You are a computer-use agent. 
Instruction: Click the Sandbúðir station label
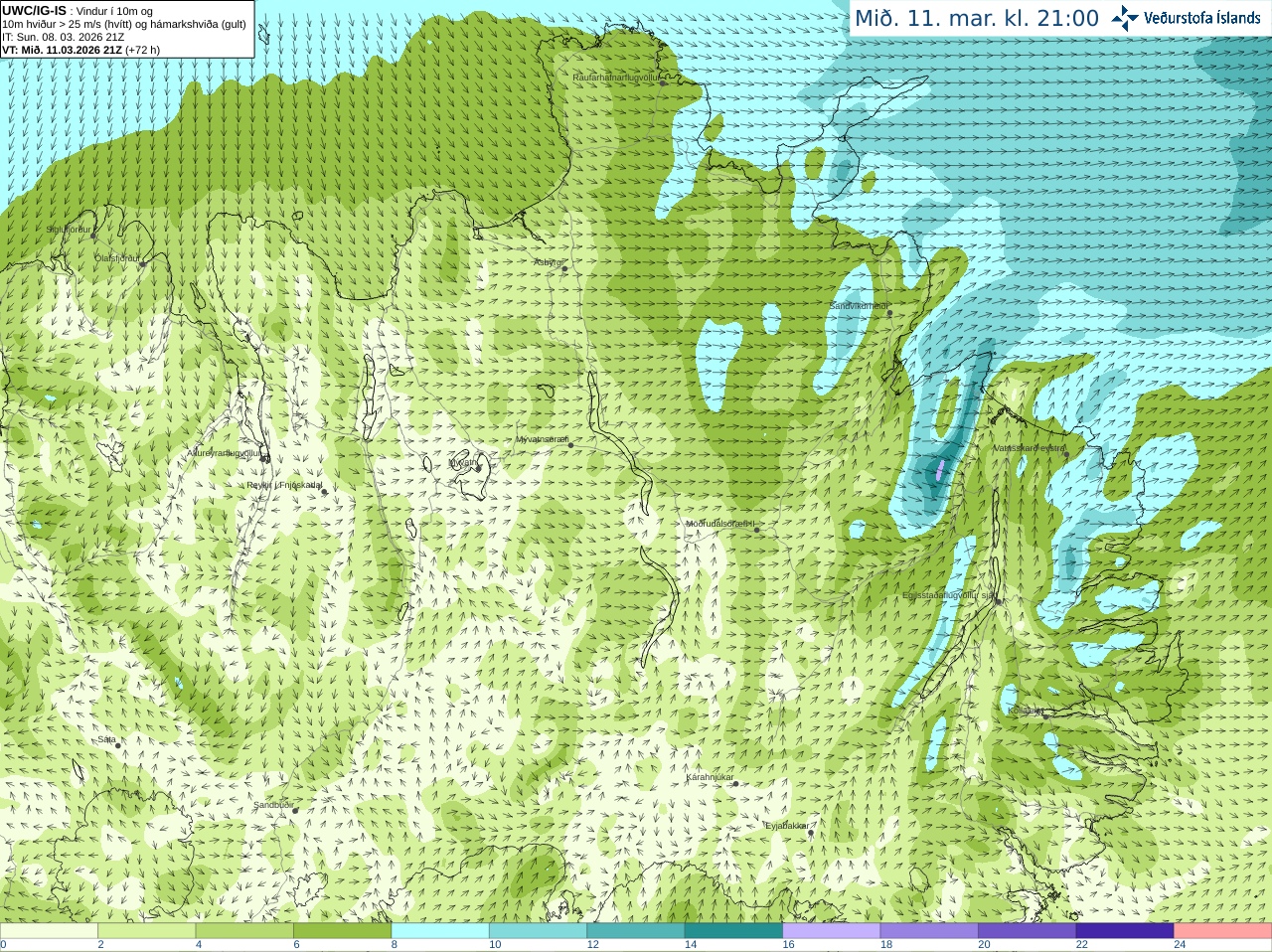[273, 805]
